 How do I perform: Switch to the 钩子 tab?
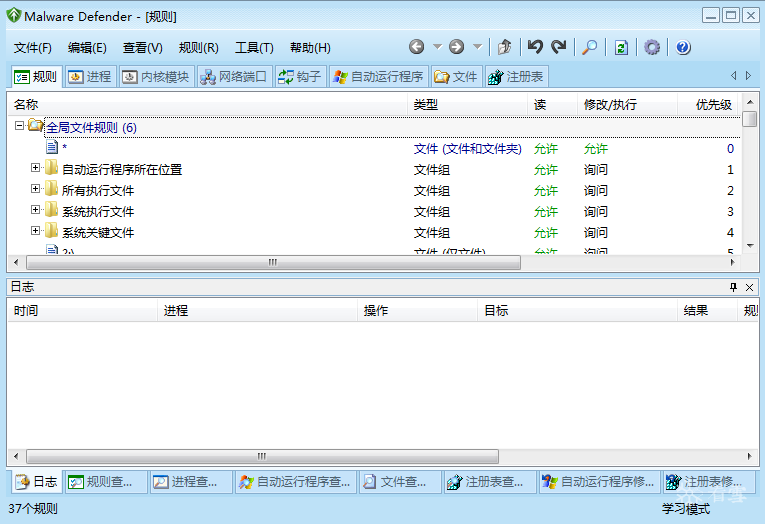pyautogui.click(x=300, y=77)
